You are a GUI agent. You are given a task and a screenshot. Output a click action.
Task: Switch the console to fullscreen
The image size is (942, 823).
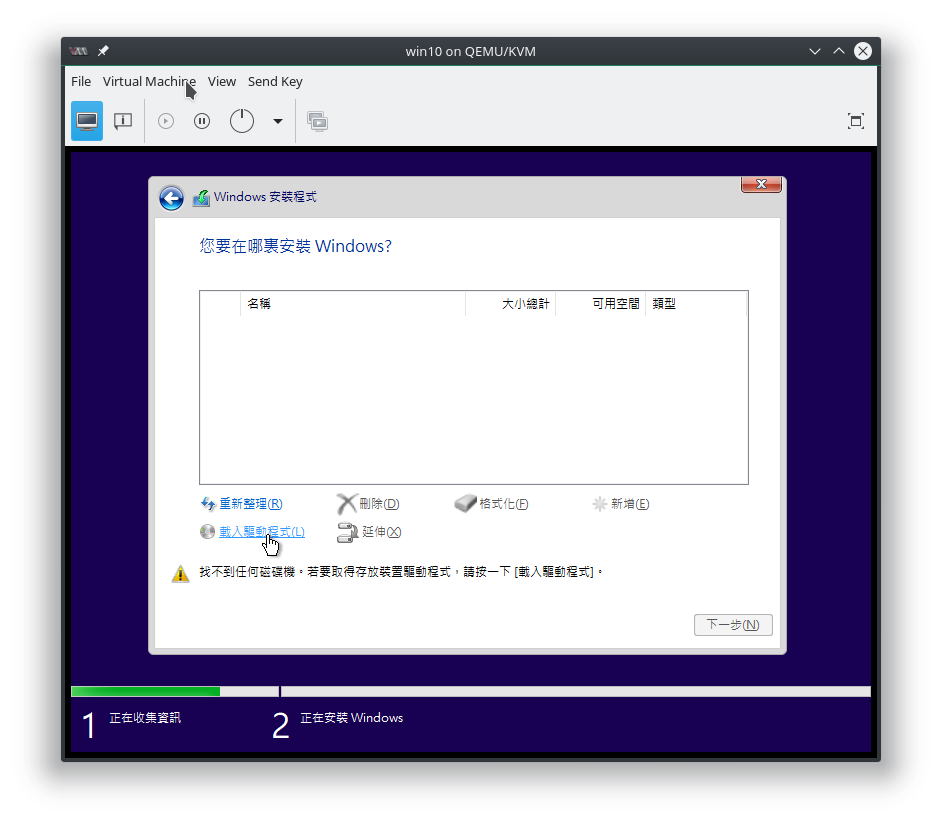[x=855, y=121]
